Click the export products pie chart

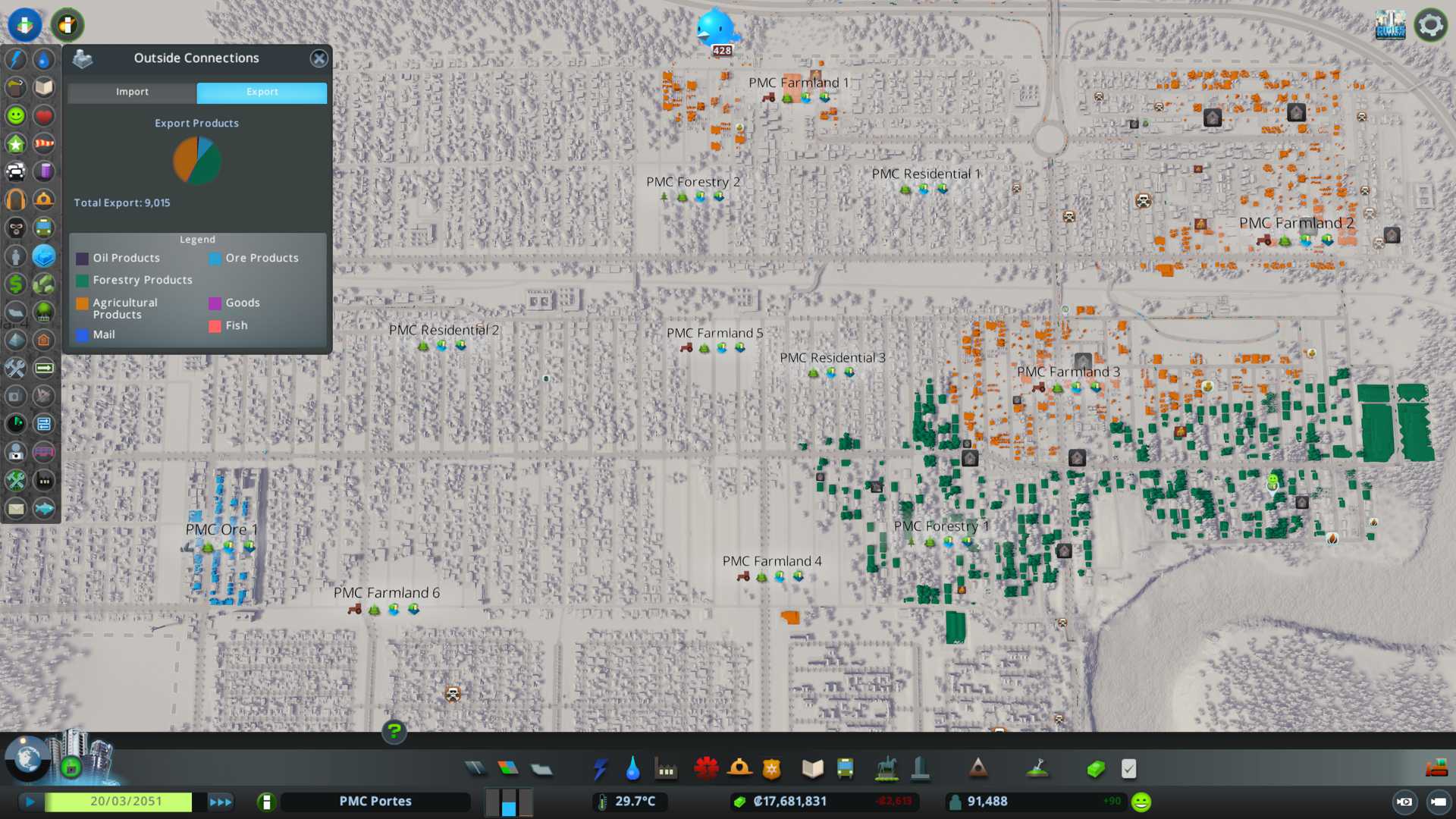[197, 161]
